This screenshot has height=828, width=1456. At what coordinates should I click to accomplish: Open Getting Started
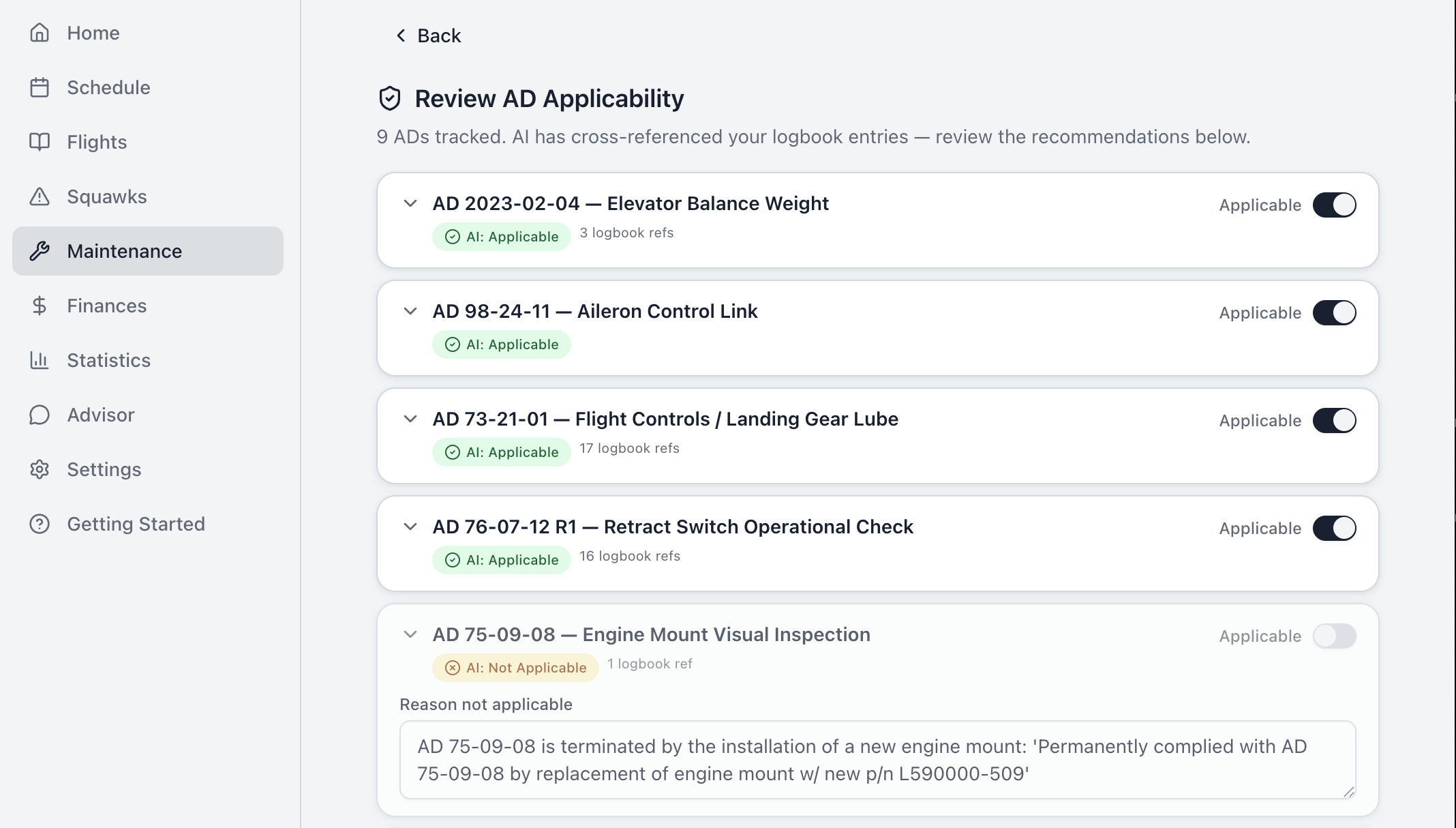click(136, 524)
